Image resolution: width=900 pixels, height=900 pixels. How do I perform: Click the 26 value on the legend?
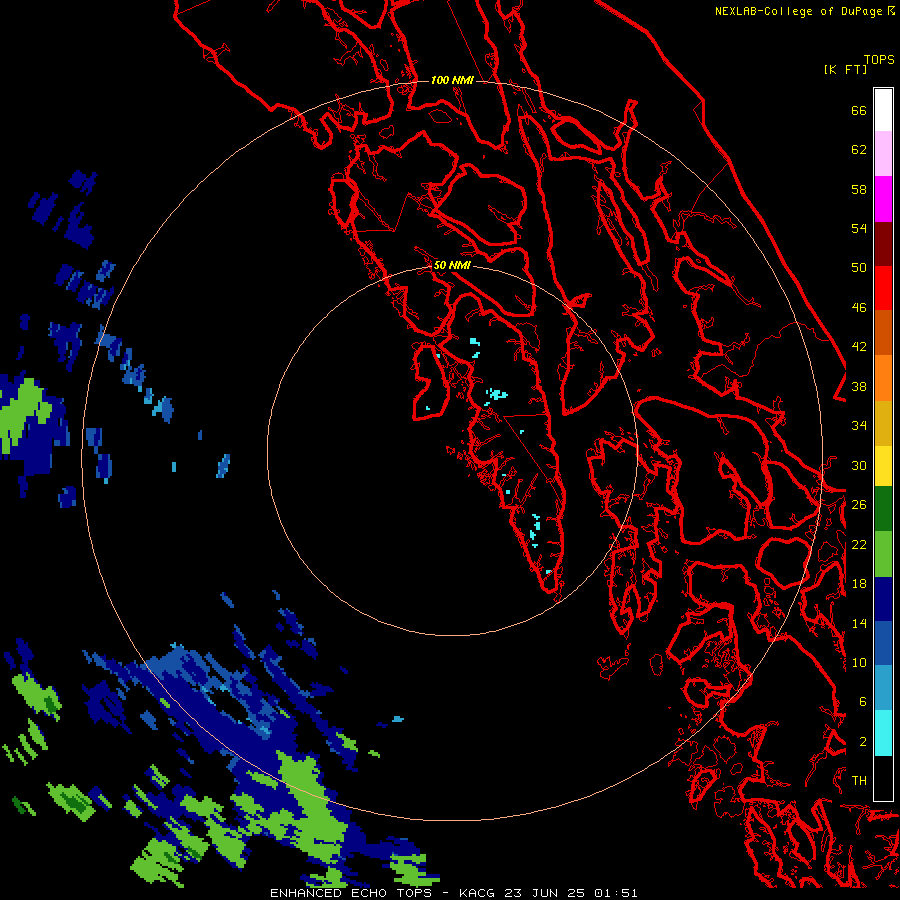859,505
